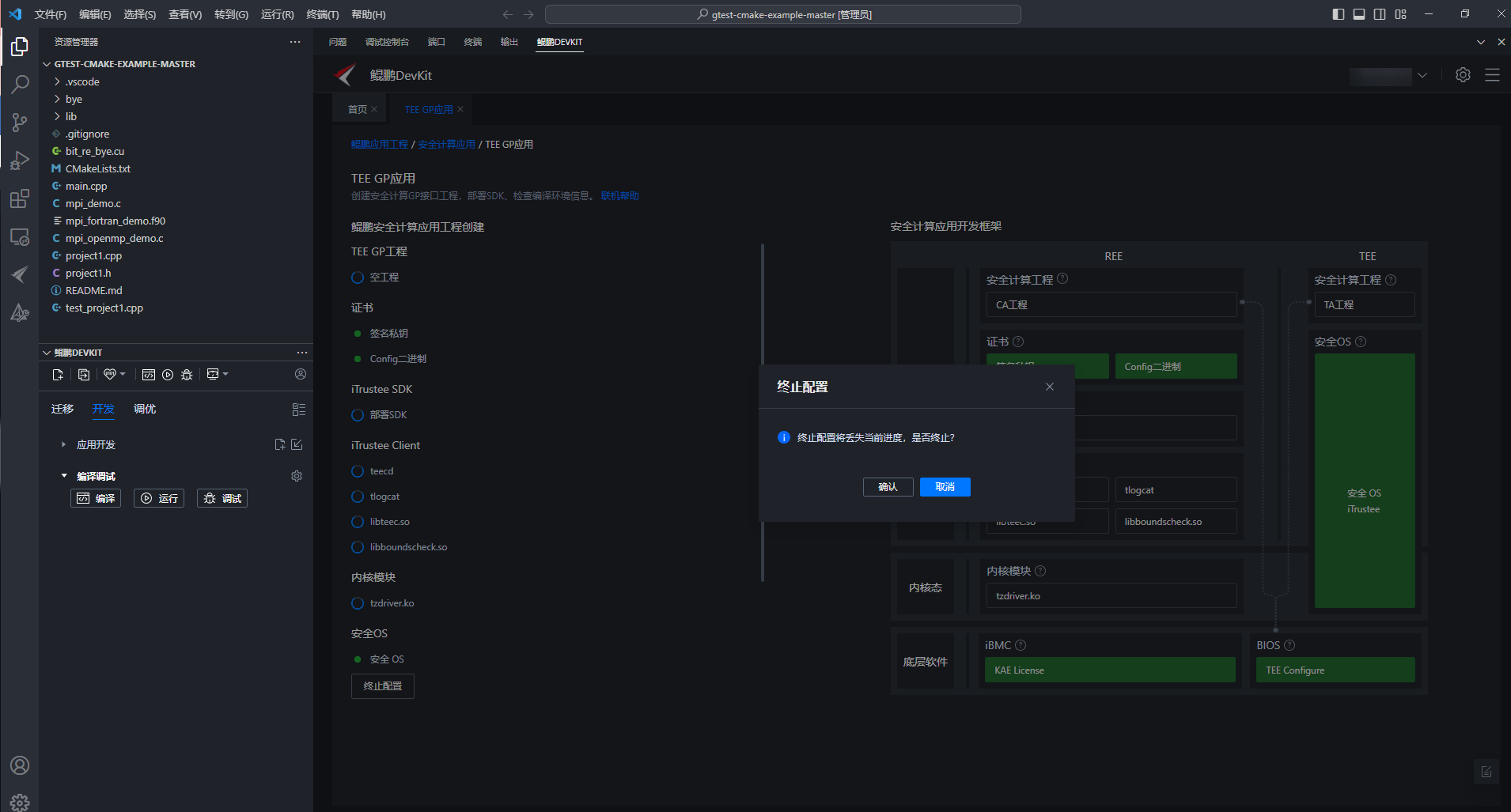Open Source Control view in activity bar
Viewport: 1511px width, 812px height.
tap(20, 122)
